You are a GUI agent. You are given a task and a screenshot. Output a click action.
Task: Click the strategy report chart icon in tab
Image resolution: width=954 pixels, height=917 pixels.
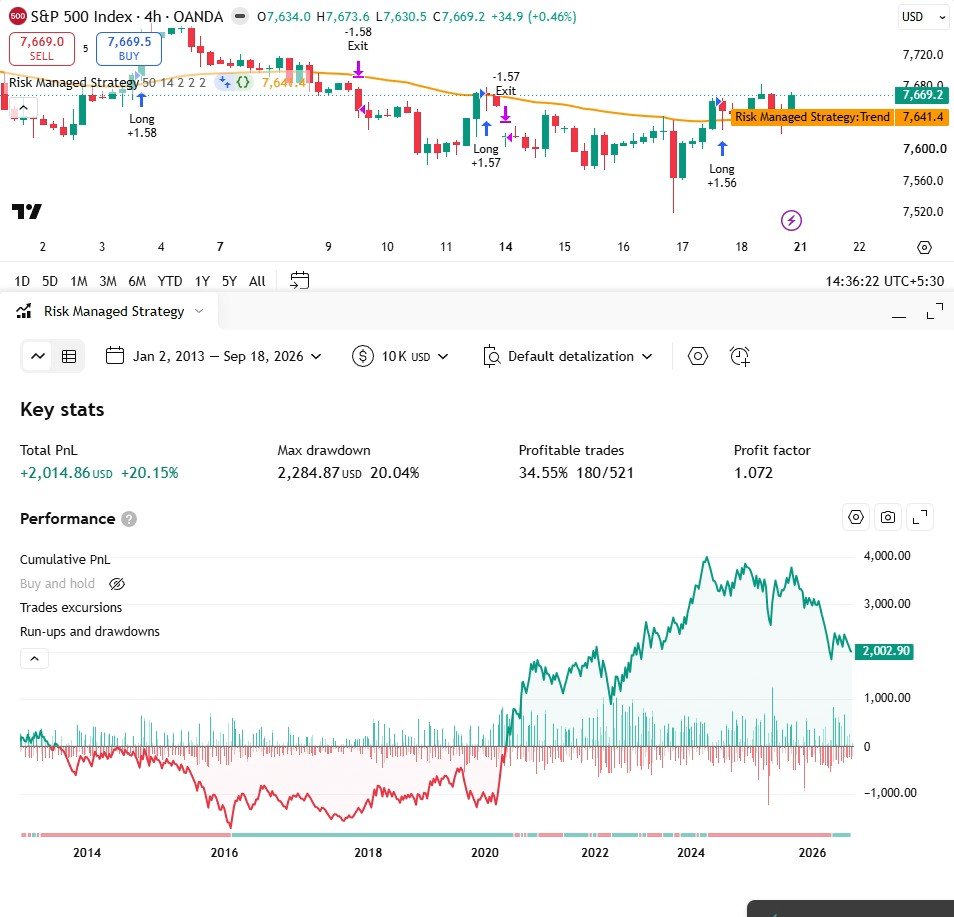24,311
